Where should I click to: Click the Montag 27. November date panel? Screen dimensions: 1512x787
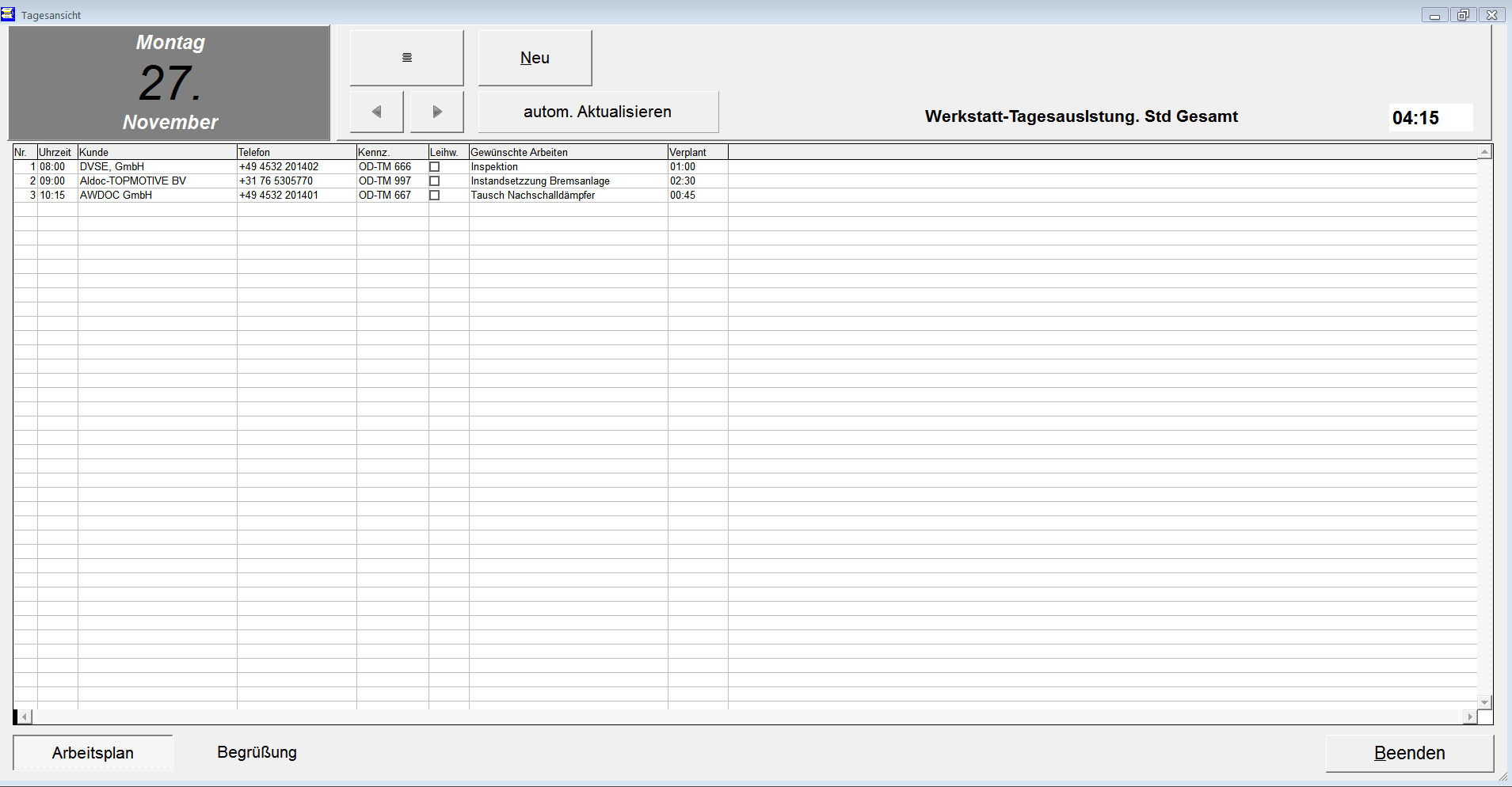point(169,83)
